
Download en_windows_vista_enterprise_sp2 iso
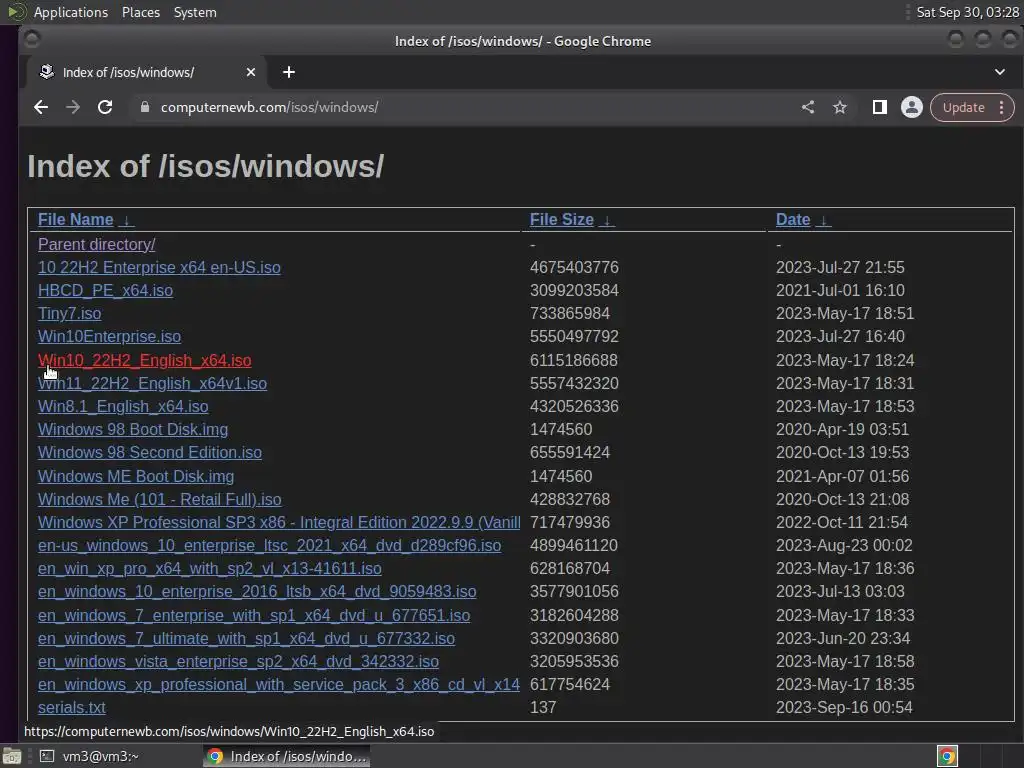(x=238, y=661)
